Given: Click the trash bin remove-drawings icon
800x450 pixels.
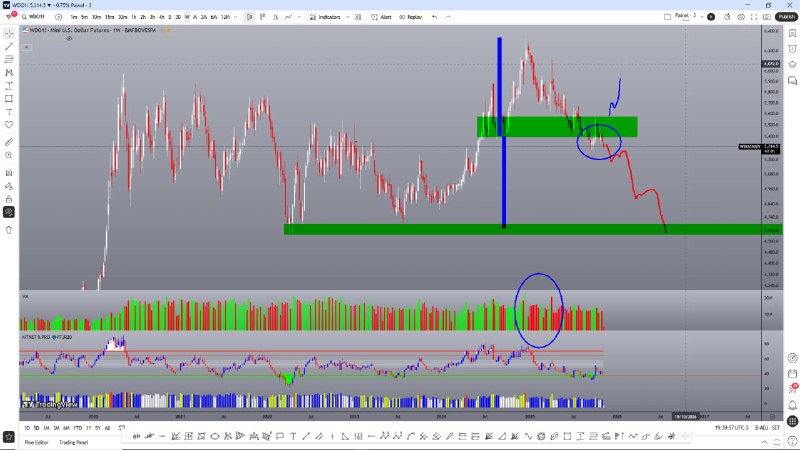Looking at the screenshot, I should 9,229.
